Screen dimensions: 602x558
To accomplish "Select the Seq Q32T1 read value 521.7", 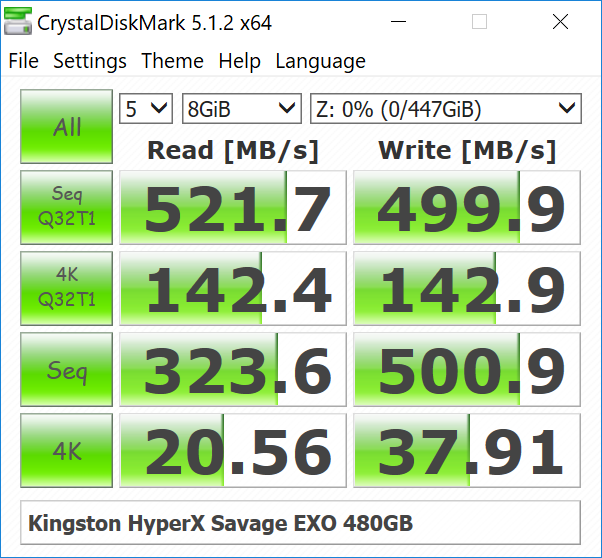I will tap(233, 207).
